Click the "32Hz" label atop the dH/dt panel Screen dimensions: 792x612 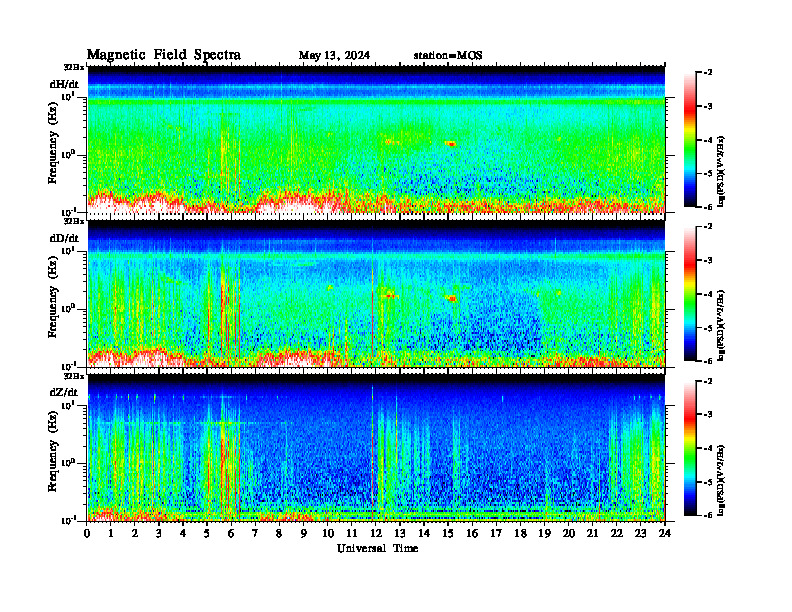[x=74, y=67]
